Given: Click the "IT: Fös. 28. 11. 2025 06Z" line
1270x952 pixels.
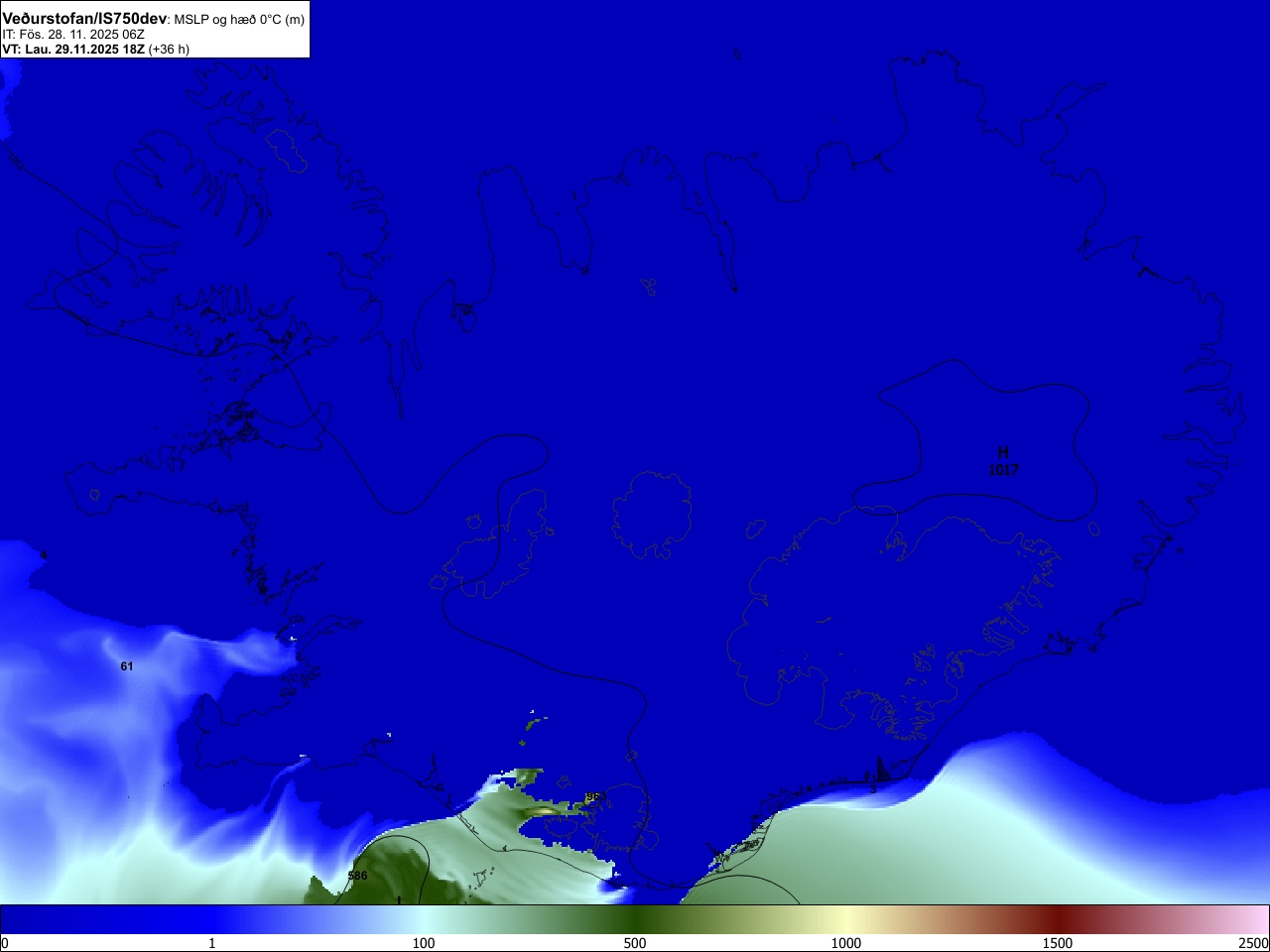Looking at the screenshot, I should tap(73, 34).
